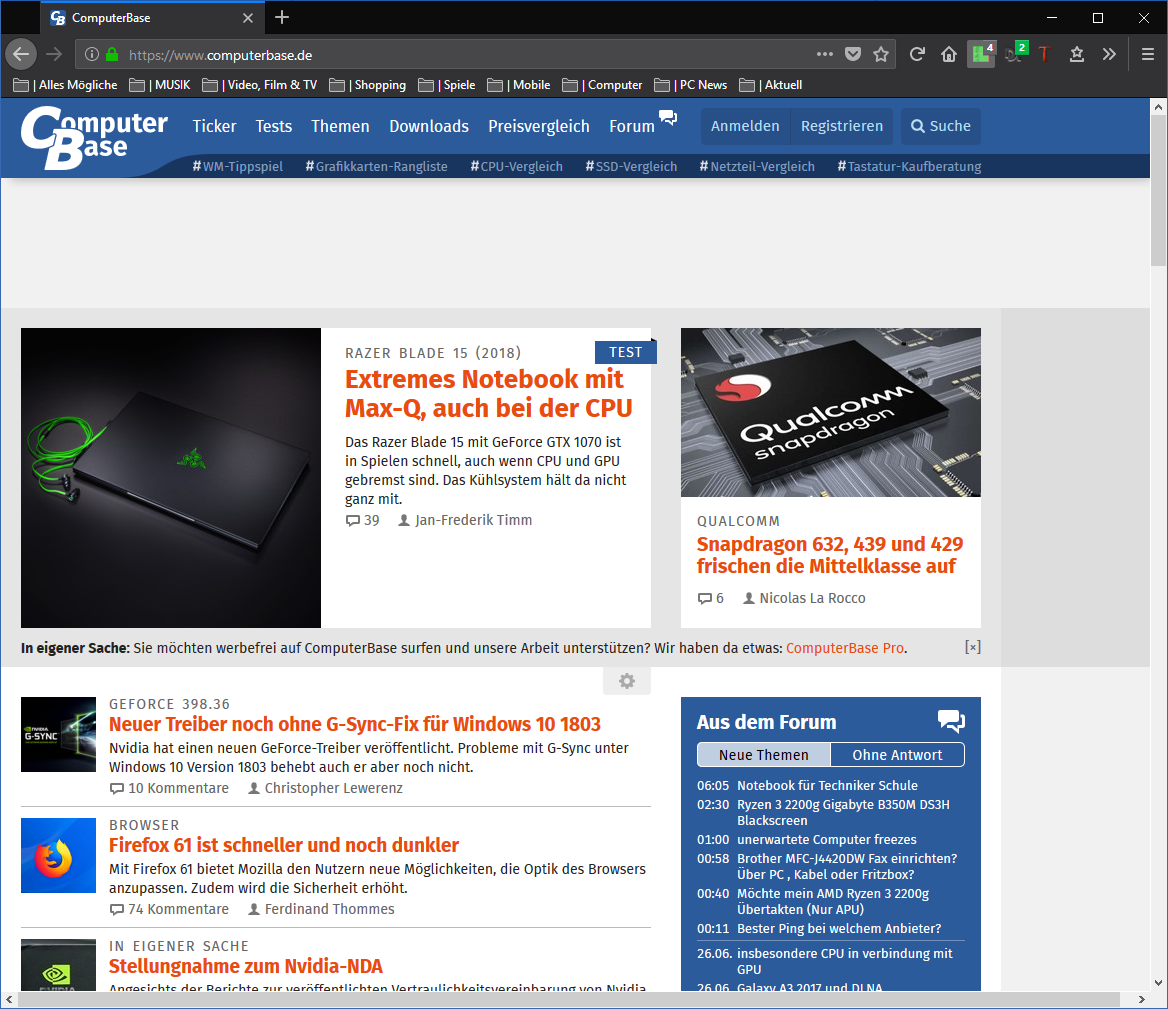
Task: Open Aktuell bookmarks folder
Action: pyautogui.click(x=771, y=85)
